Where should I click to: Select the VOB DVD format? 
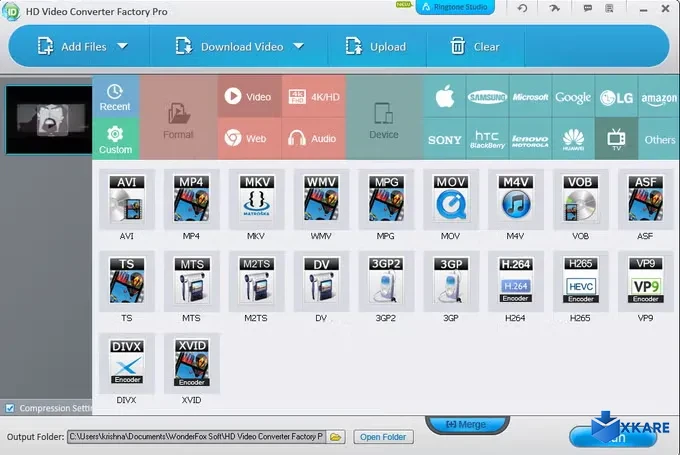tap(580, 199)
